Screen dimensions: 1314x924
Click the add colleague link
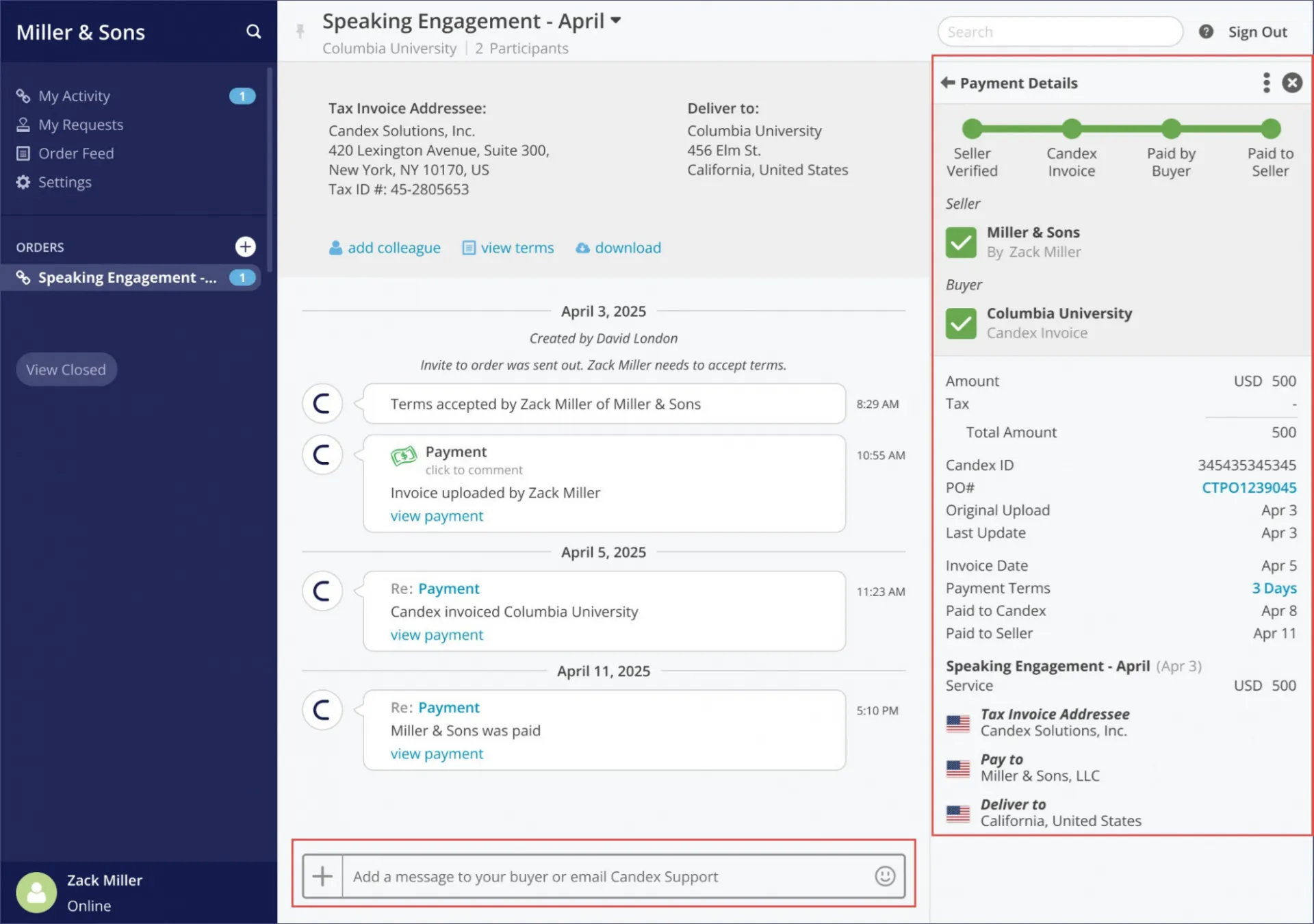click(385, 248)
